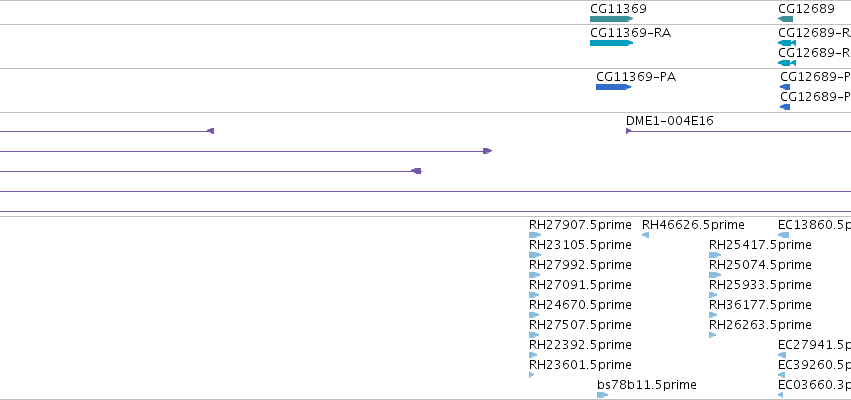Screen dimensions: 851x400
Task: Open the DME1-004E16 label link
Action: 670,120
